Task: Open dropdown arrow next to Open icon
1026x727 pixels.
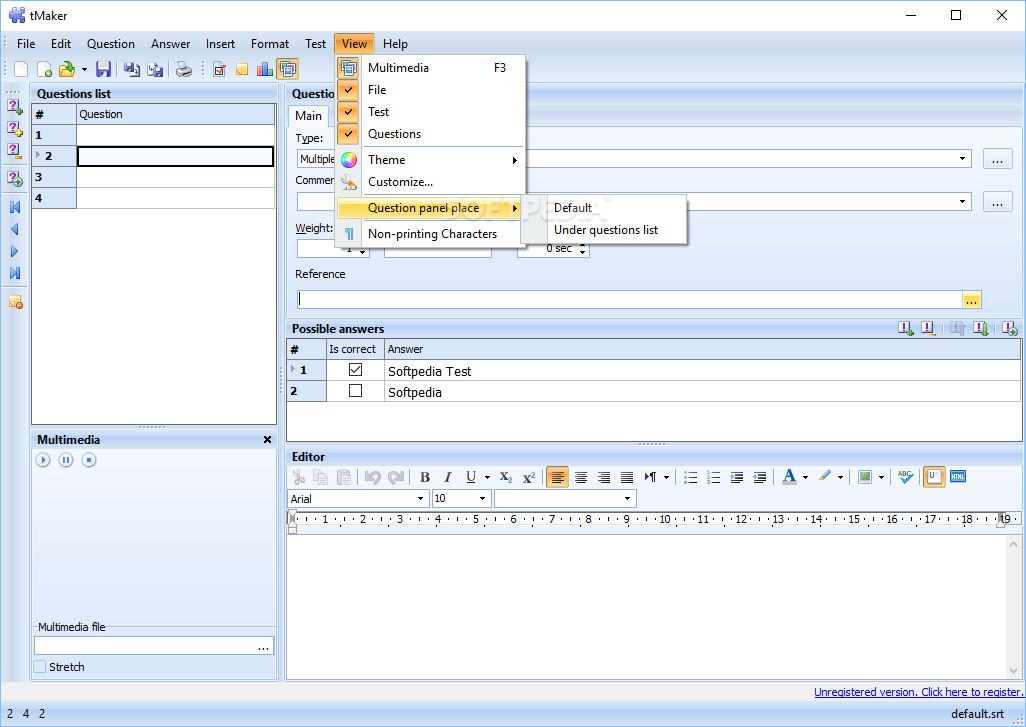Action: [84, 69]
